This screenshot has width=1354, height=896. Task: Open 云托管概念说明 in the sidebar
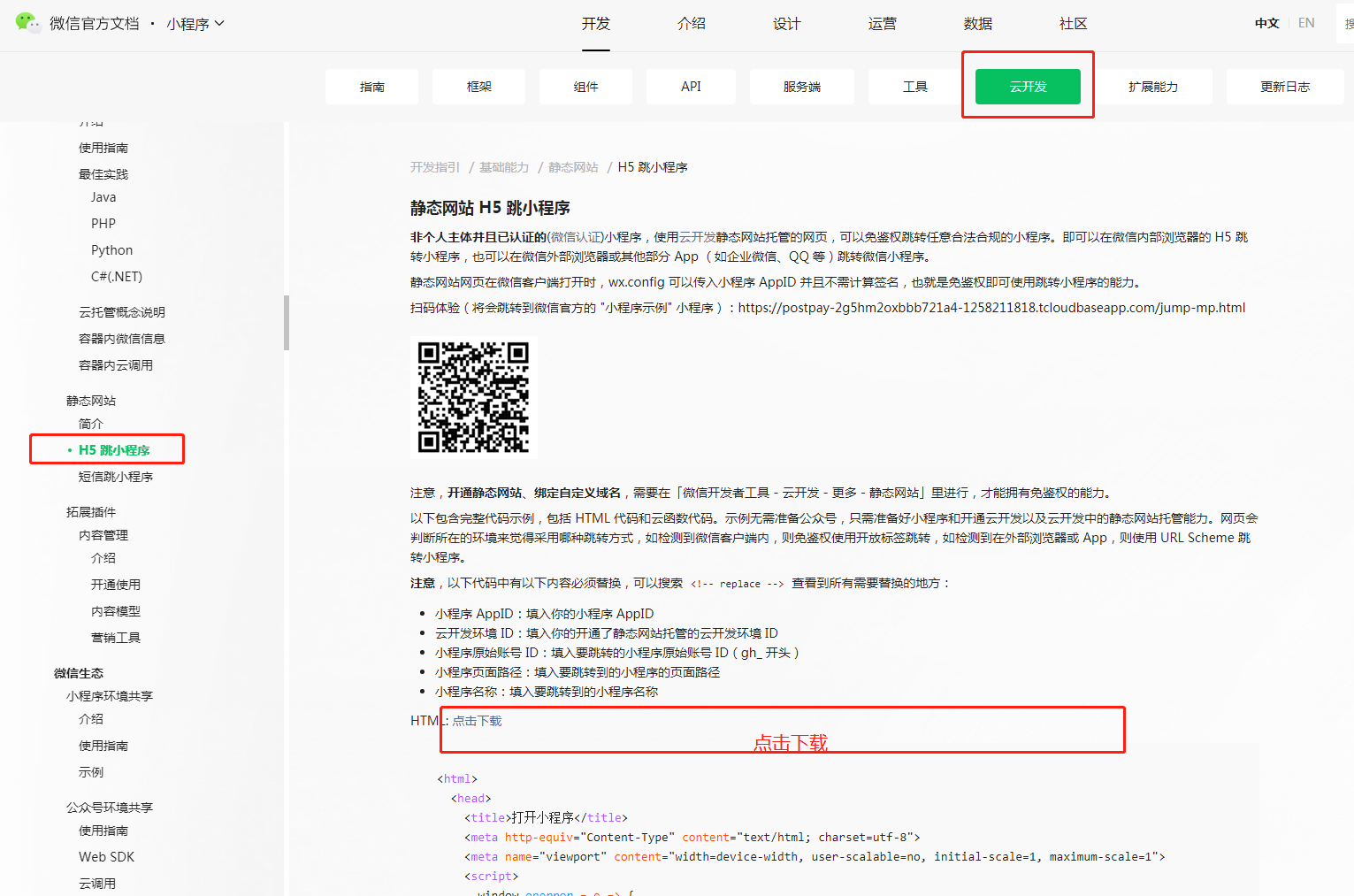click(x=122, y=312)
